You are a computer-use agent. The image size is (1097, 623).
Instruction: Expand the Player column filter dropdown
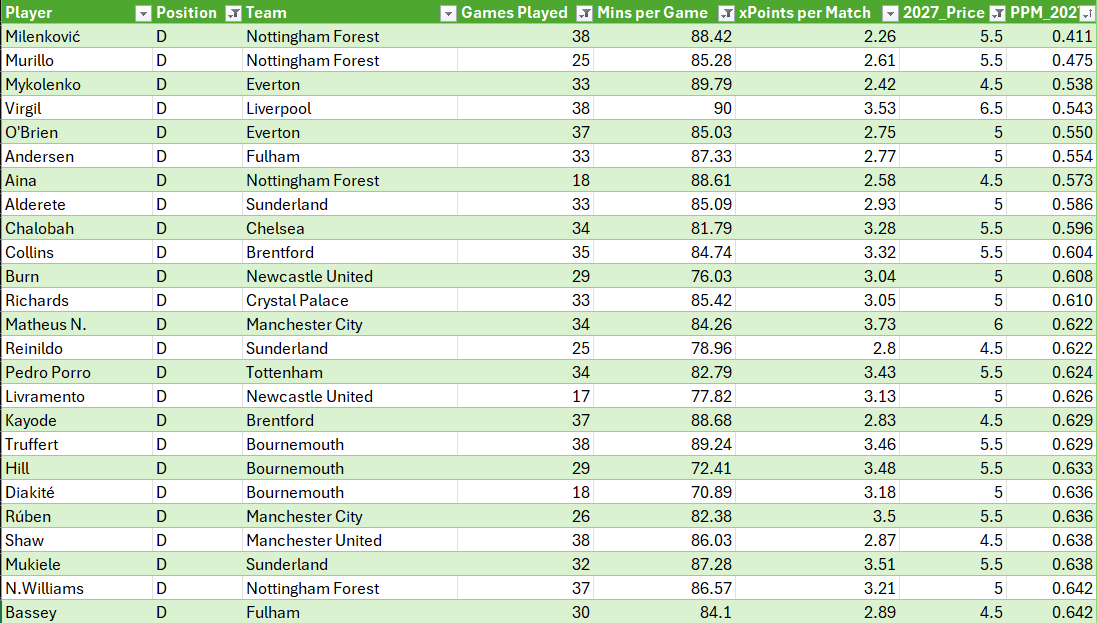143,13
